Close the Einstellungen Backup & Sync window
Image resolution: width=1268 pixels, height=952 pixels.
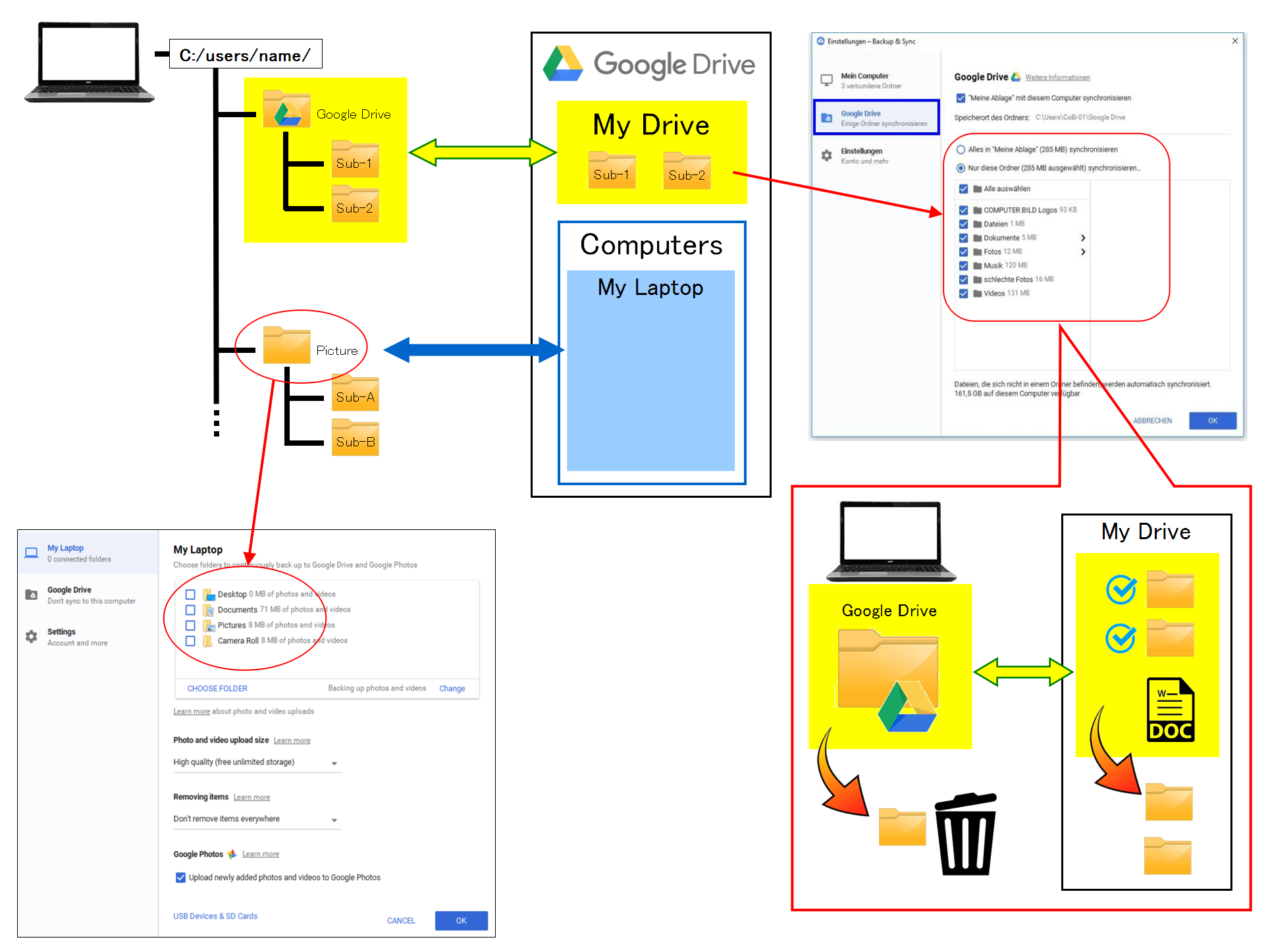pos(1235,41)
